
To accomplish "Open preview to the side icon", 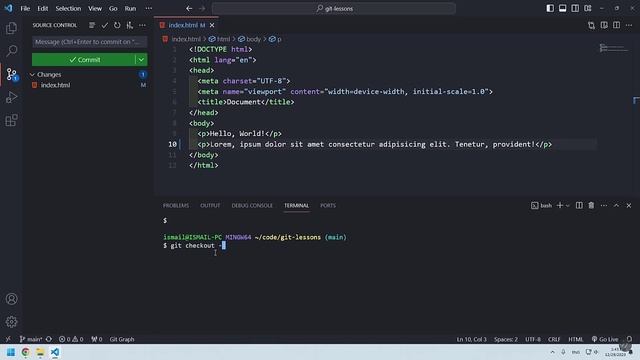I will [604, 25].
